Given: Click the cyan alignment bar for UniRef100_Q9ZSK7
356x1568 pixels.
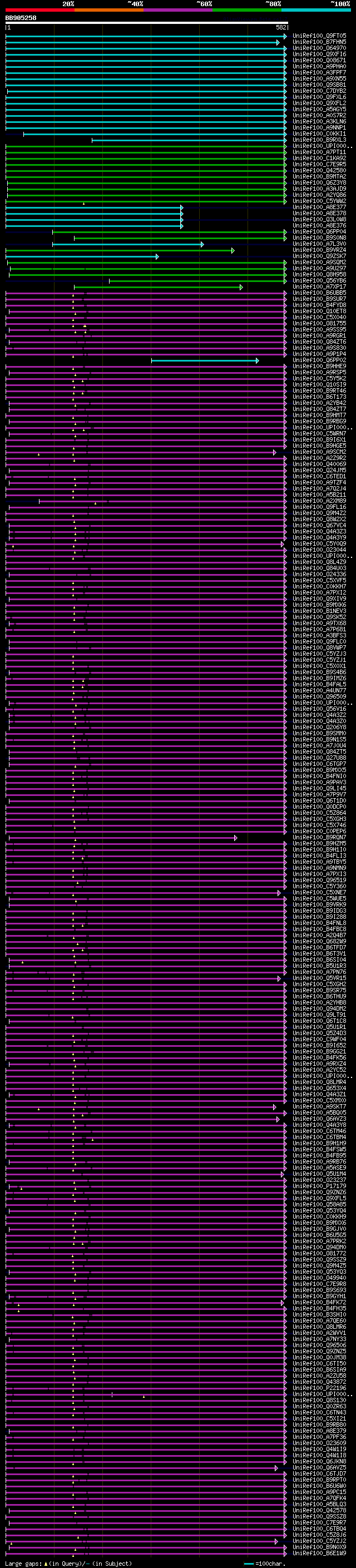Looking at the screenshot, I should tap(82, 257).
